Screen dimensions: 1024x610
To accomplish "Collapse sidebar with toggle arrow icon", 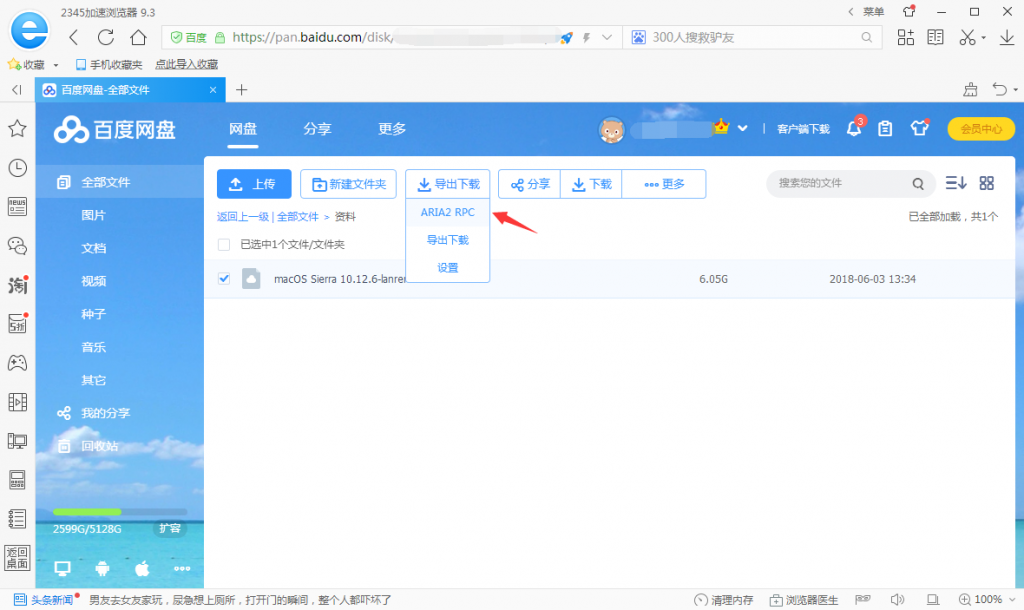I will coord(17,89).
